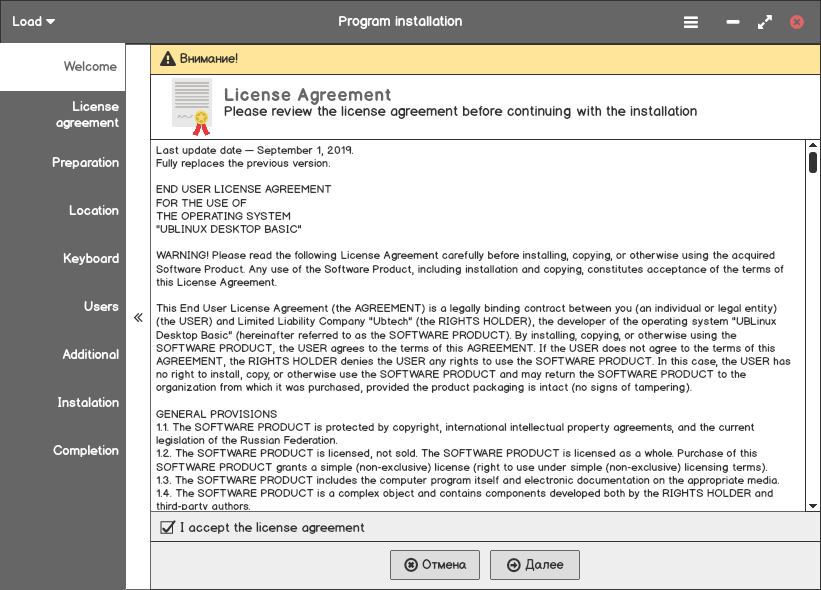Click the Отмена cancel button
The image size is (821, 590).
click(435, 565)
